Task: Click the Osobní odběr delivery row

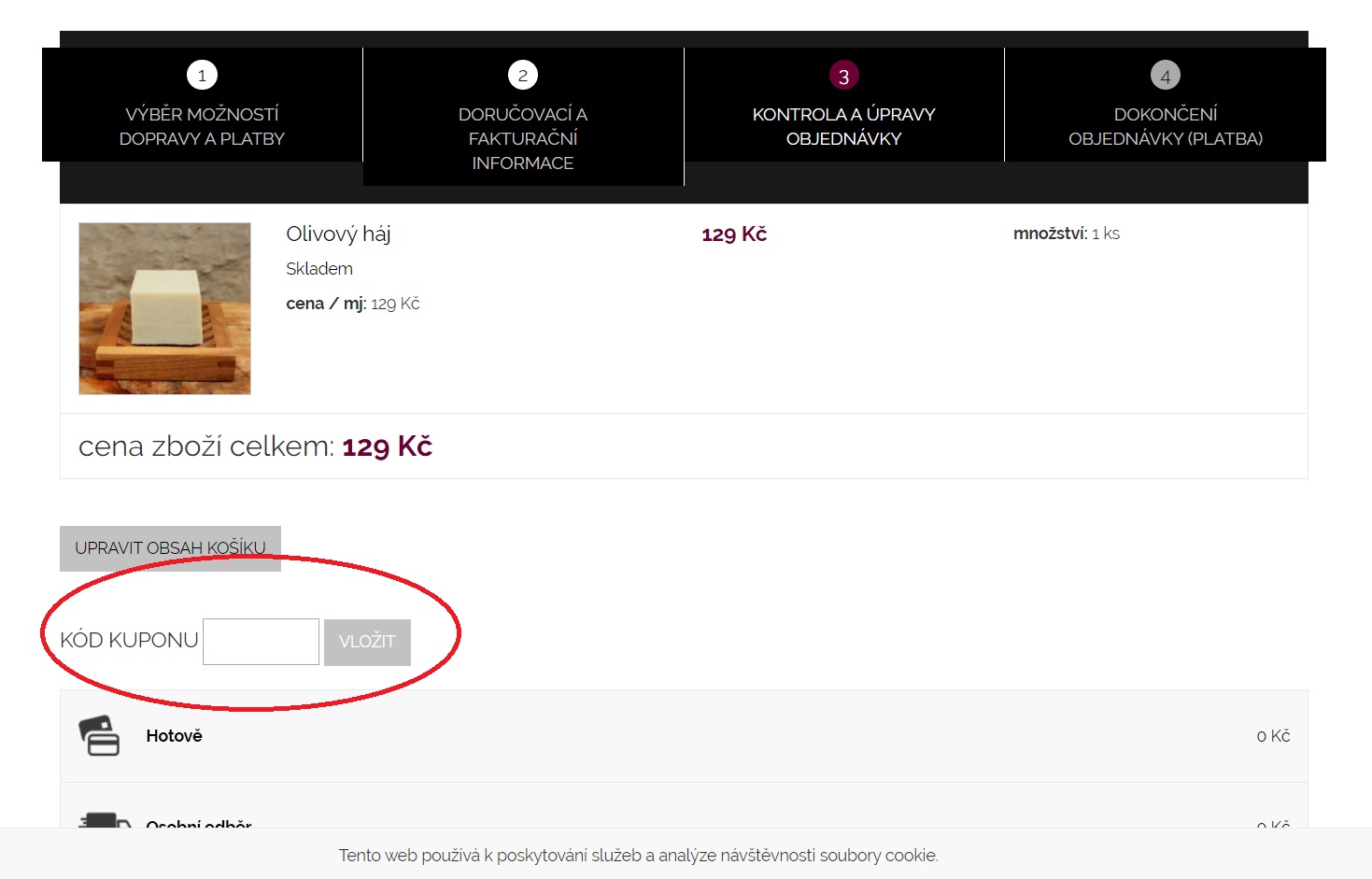Action: [684, 807]
